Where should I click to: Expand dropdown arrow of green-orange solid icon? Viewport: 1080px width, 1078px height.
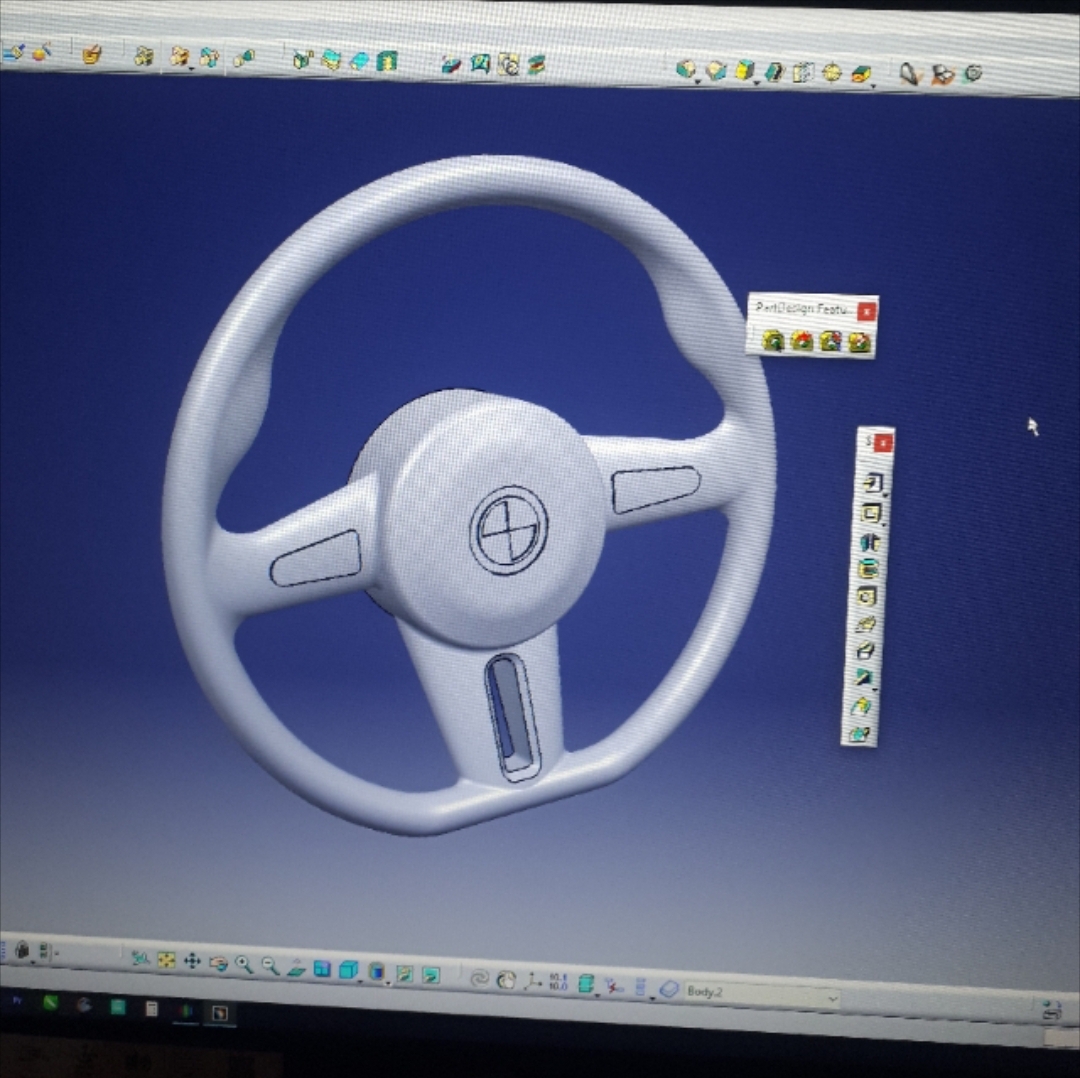pyautogui.click(x=873, y=86)
